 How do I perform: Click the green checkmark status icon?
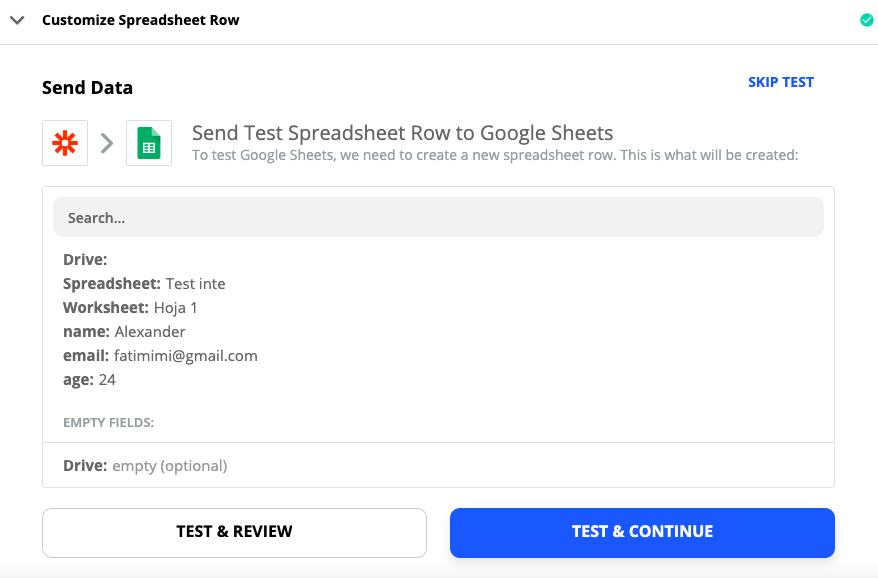866,20
